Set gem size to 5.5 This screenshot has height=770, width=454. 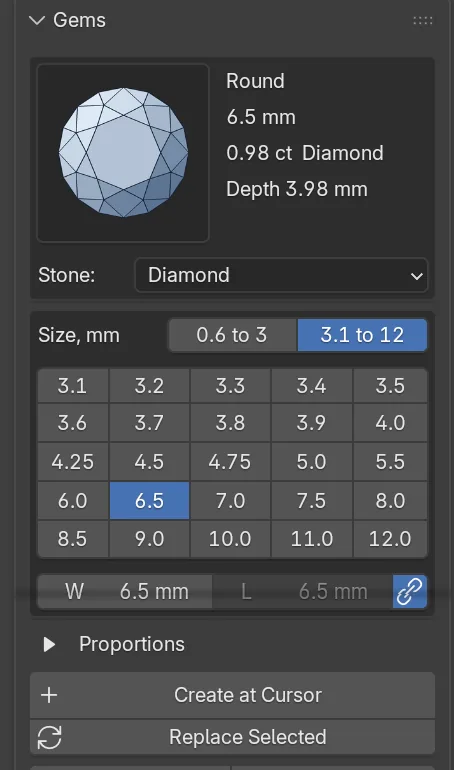[390, 462]
